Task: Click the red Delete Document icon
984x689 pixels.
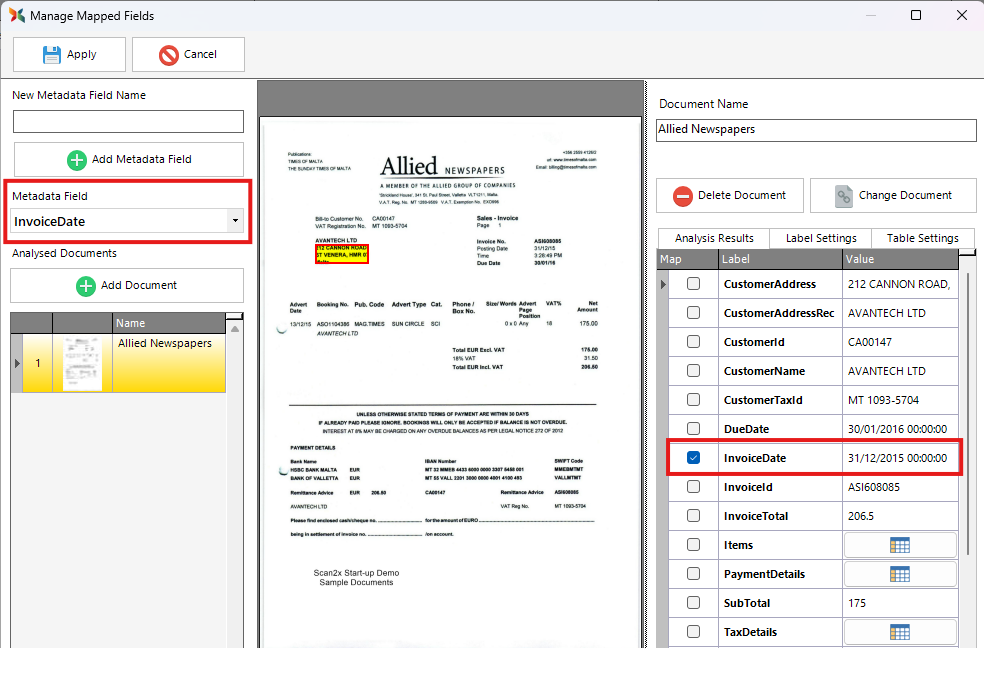Action: [683, 196]
